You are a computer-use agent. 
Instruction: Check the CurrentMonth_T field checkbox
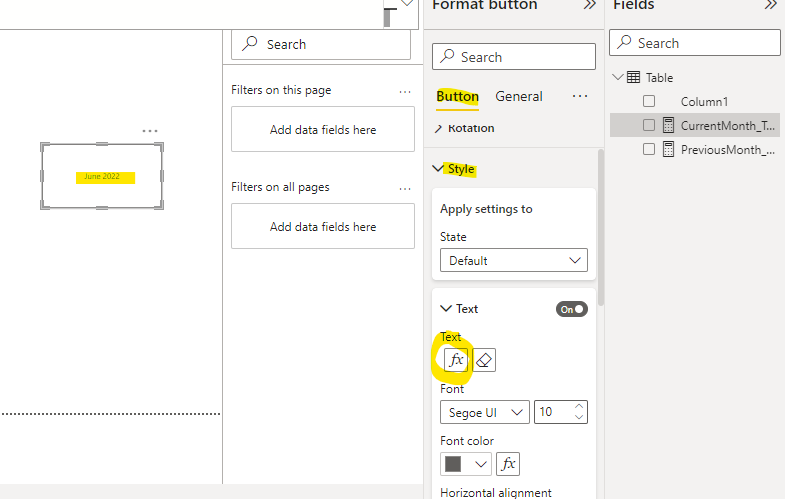point(649,125)
